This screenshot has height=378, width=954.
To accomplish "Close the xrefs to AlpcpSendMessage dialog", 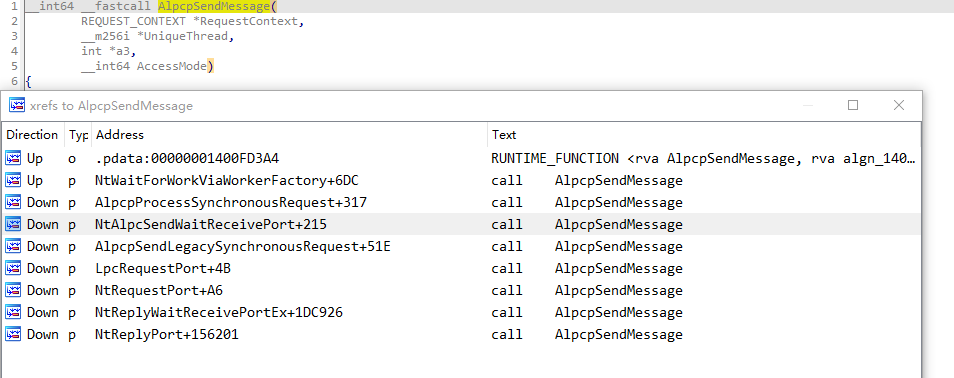I will pyautogui.click(x=899, y=105).
